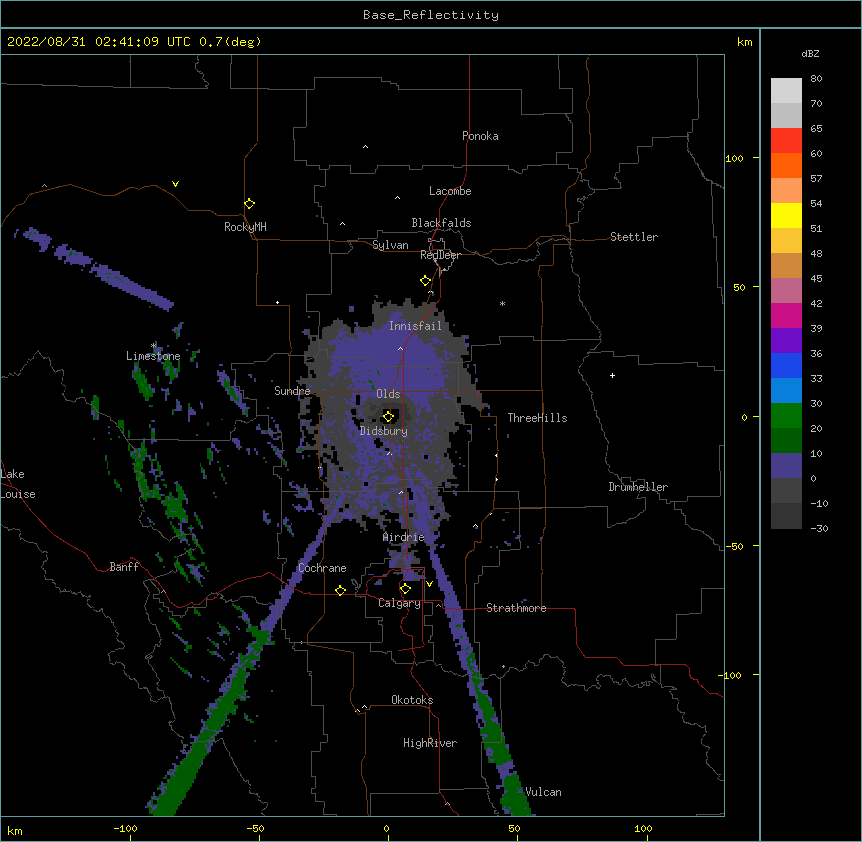Image resolution: width=862 pixels, height=842 pixels.
Task: Click the RedDeer city label
Action: (x=440, y=255)
